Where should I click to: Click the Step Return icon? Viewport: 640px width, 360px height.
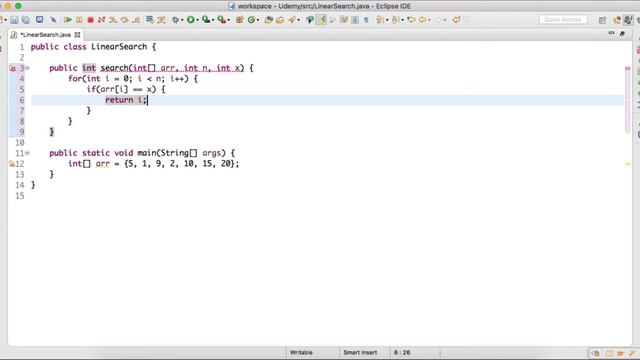click(136, 20)
